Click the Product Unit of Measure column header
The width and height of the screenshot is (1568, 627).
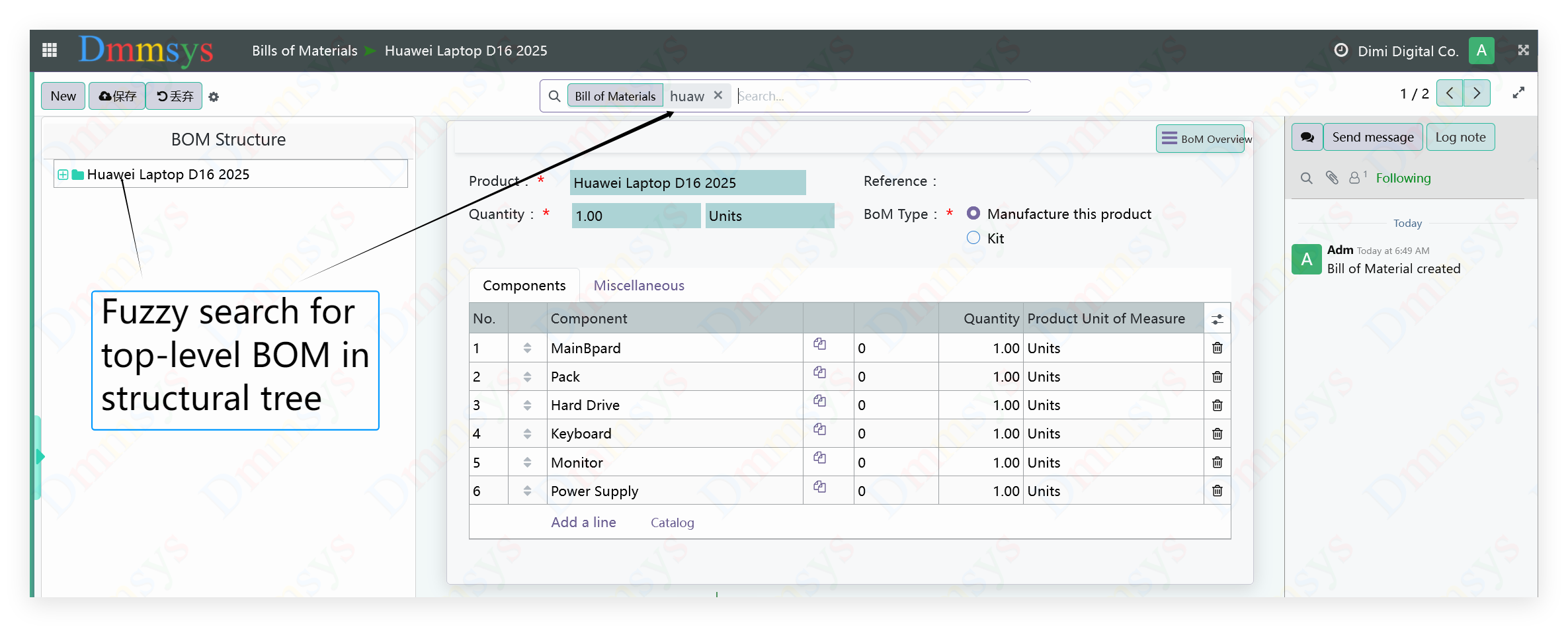click(x=1114, y=319)
